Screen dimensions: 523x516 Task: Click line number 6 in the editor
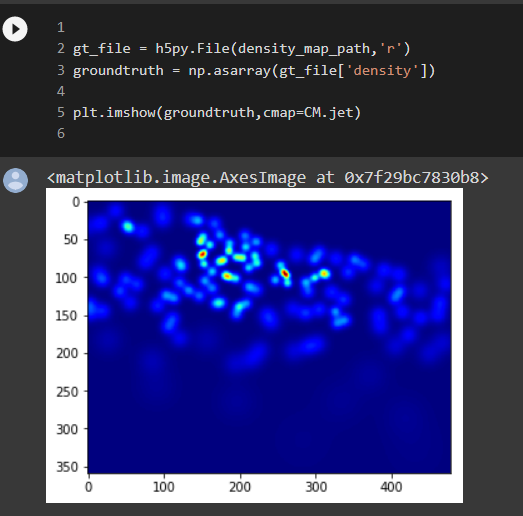(61, 133)
